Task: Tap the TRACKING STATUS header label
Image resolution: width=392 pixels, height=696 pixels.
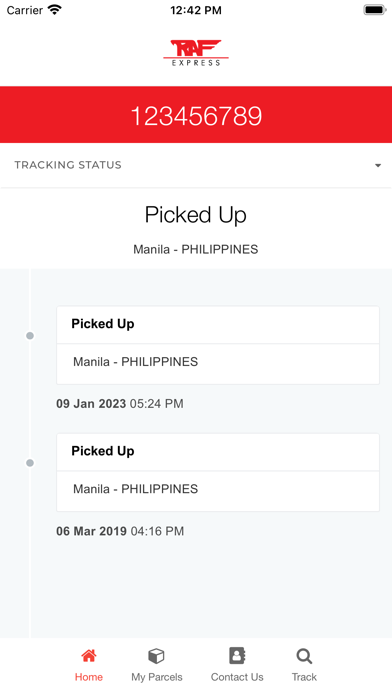Action: (68, 165)
